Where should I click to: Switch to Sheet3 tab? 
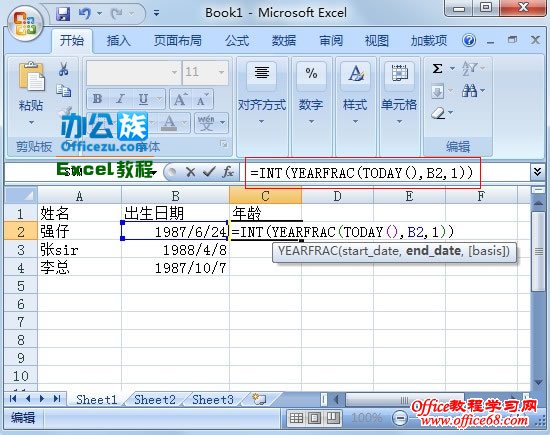(x=213, y=400)
